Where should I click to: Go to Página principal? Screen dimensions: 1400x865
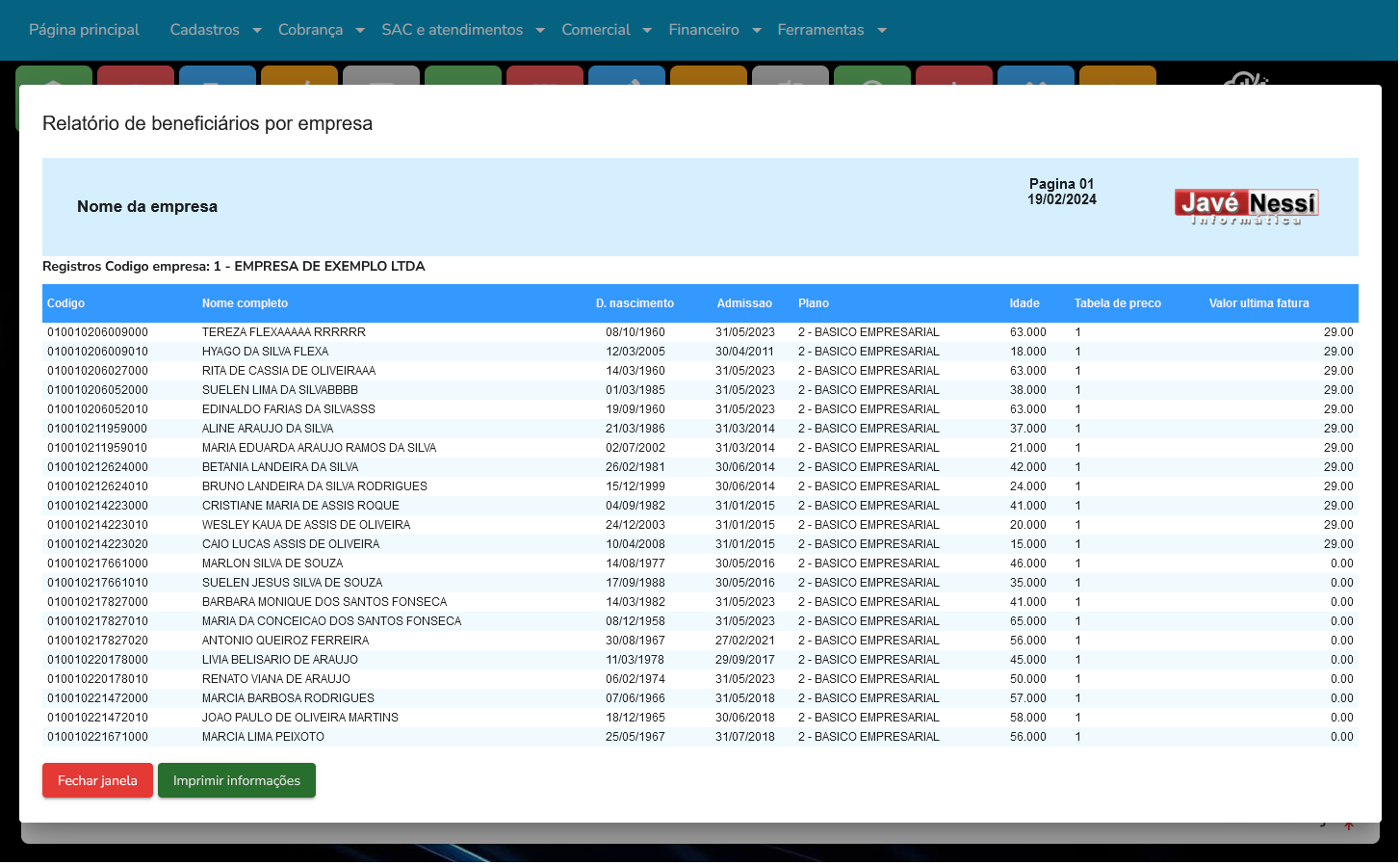[x=84, y=30]
